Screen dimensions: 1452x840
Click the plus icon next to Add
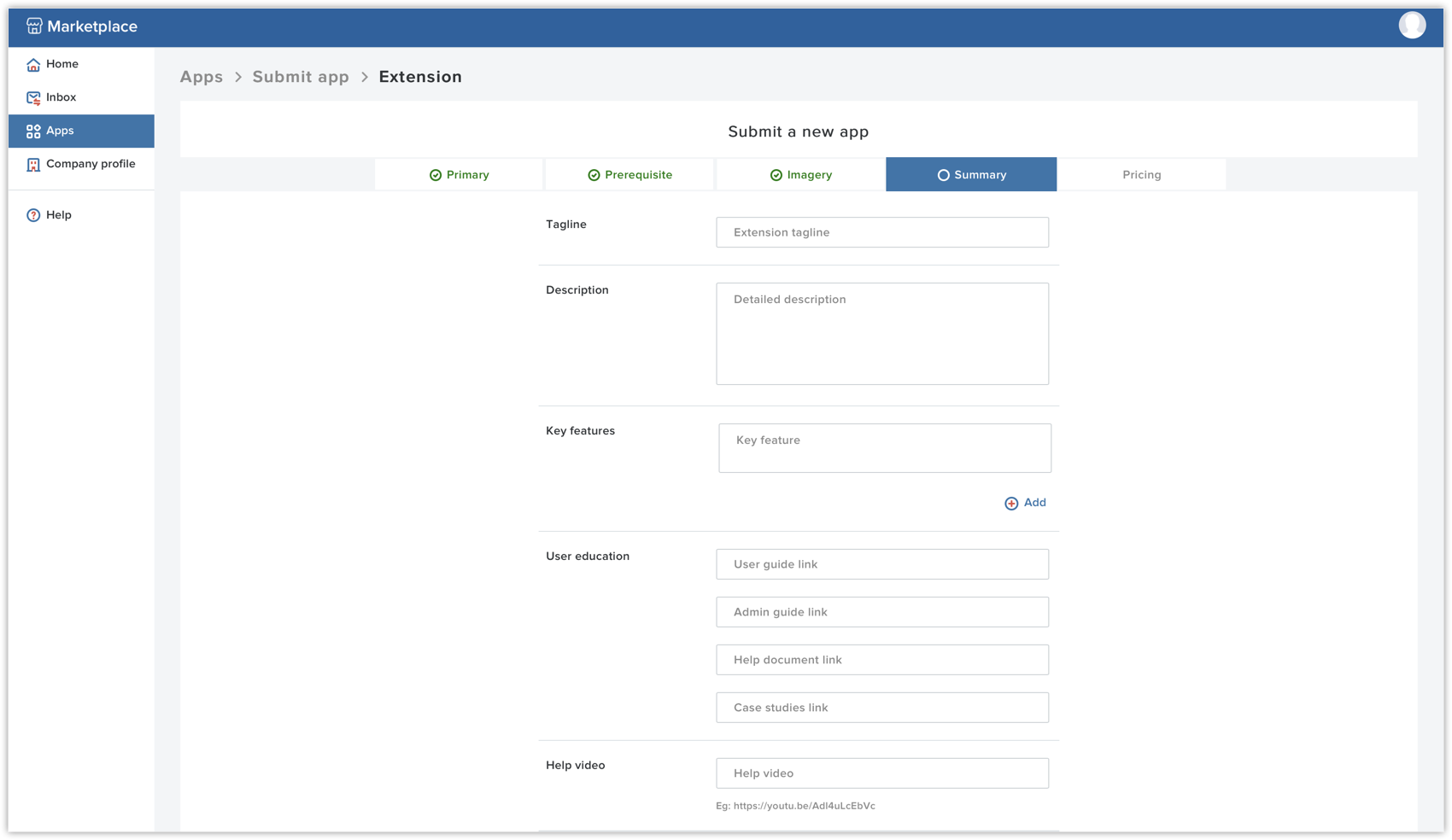(1011, 503)
